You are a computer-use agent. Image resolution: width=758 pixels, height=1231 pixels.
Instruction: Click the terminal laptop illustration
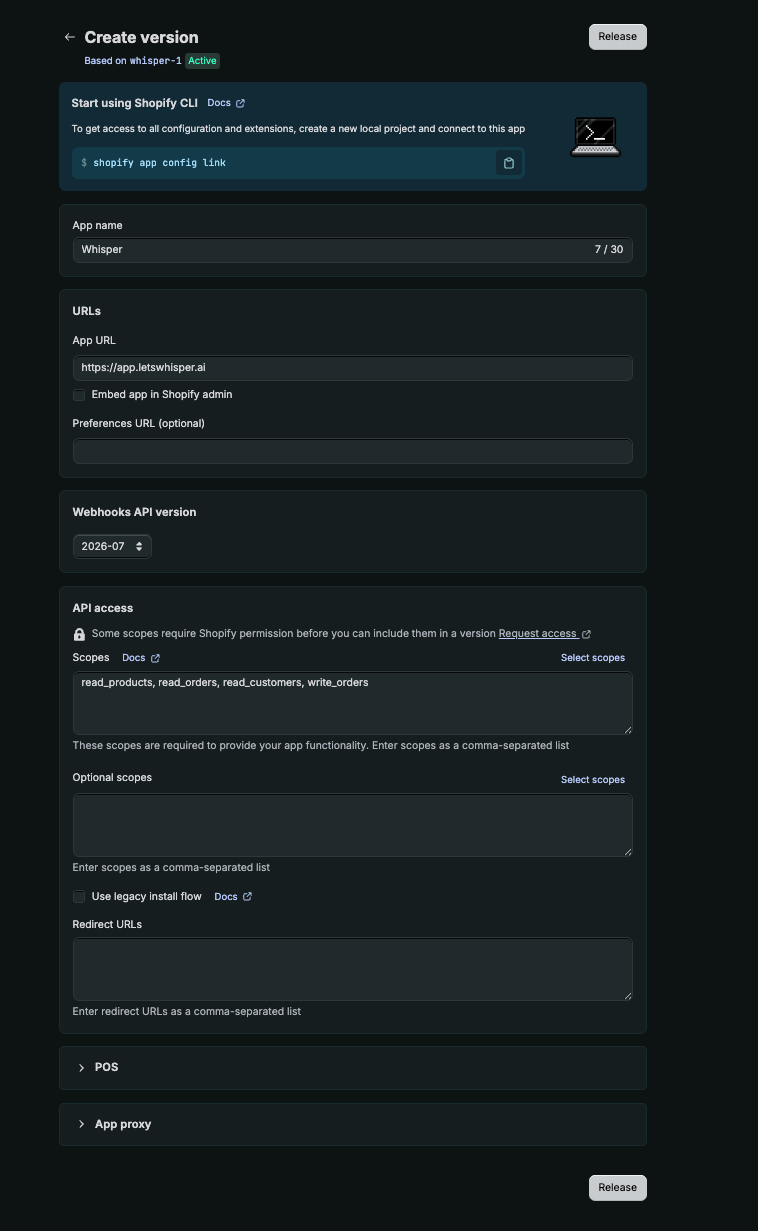coord(596,137)
